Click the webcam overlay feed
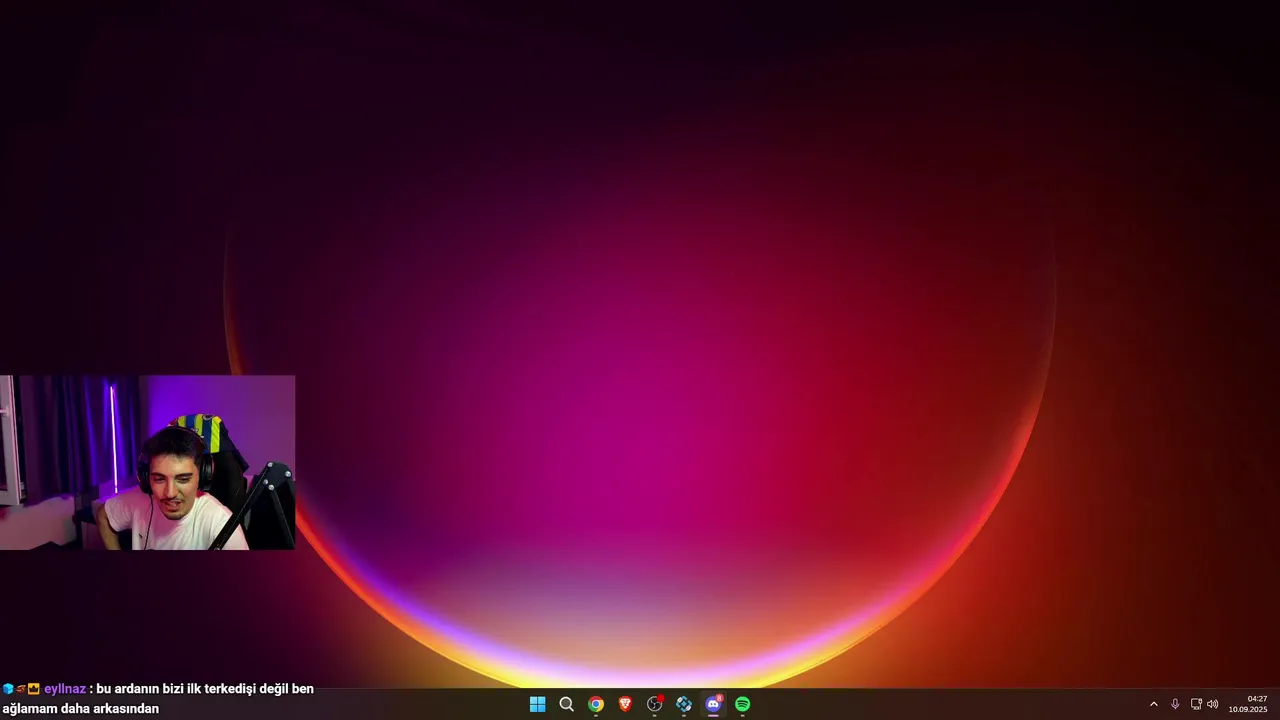The width and height of the screenshot is (1280, 720). pyautogui.click(x=147, y=462)
